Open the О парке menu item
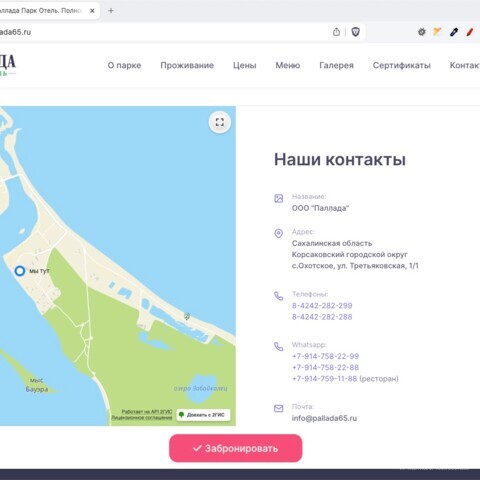Image resolution: width=480 pixels, height=480 pixels. (124, 65)
